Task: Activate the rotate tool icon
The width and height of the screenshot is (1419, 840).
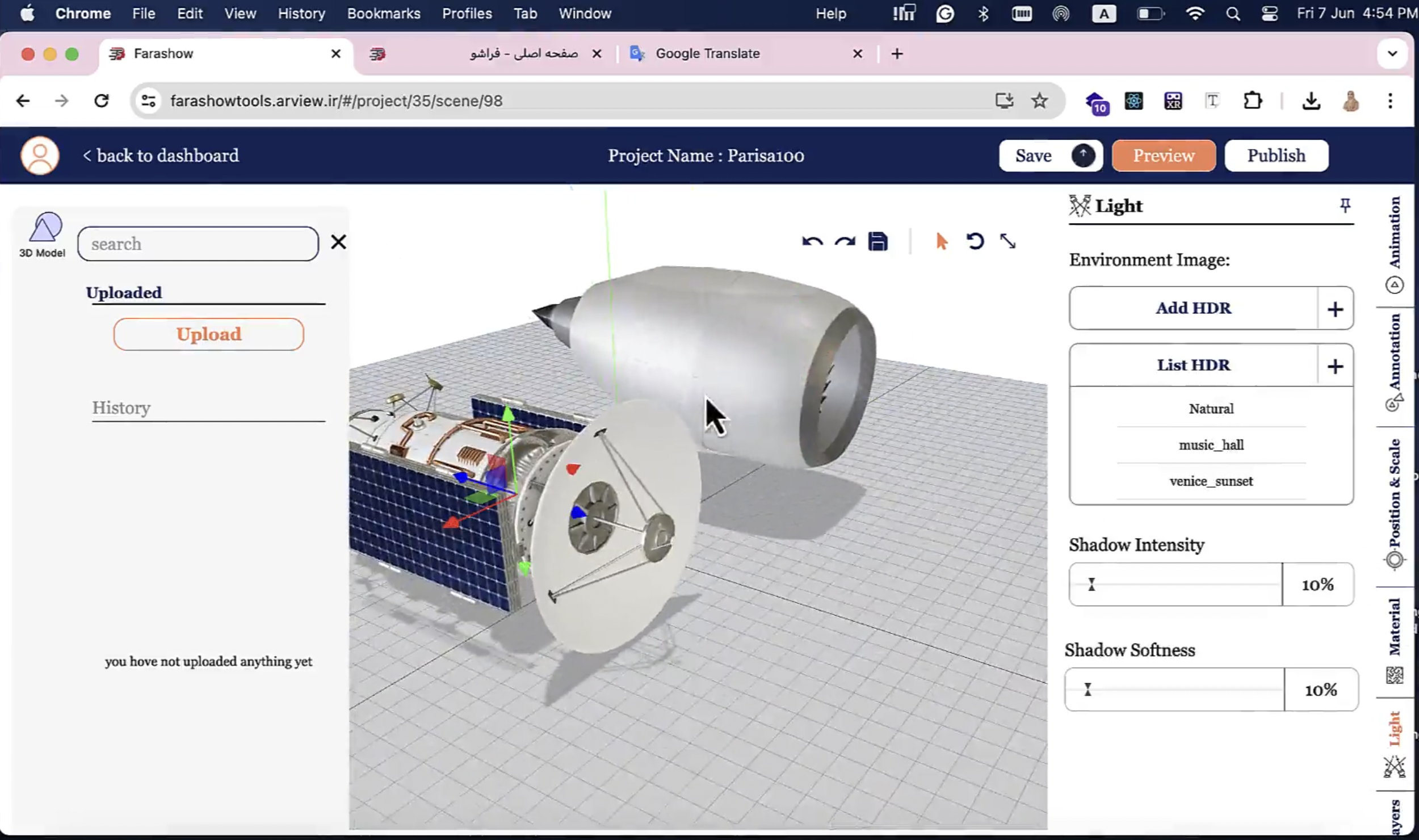Action: (x=975, y=242)
